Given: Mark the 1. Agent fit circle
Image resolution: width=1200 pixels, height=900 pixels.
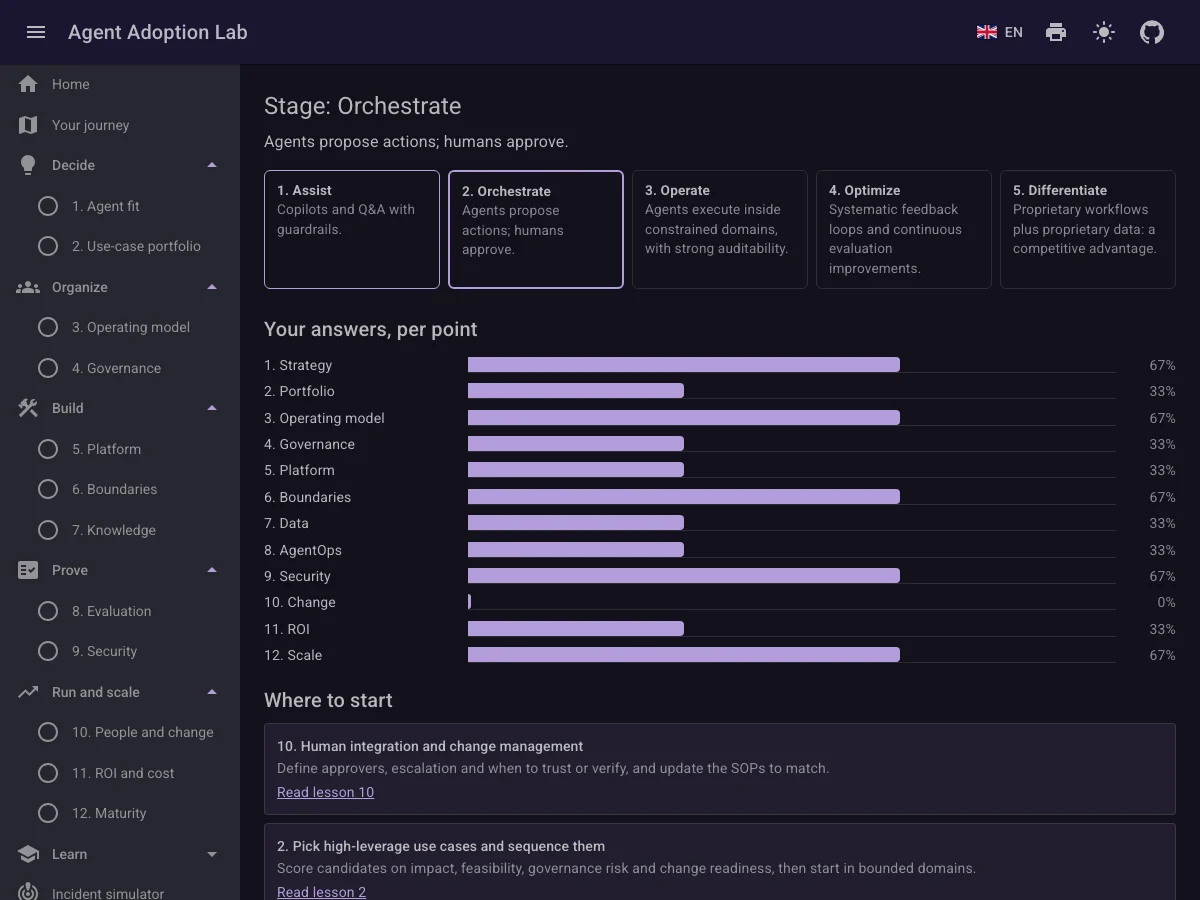Looking at the screenshot, I should [x=48, y=206].
